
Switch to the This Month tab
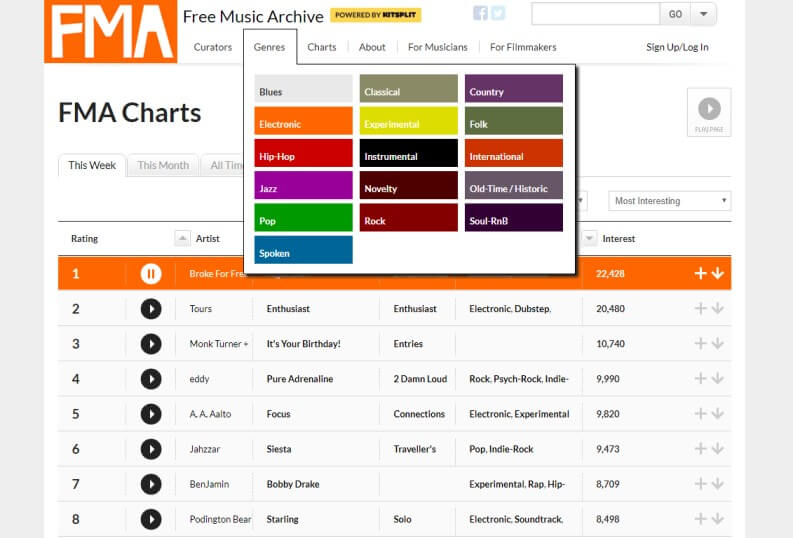coord(163,165)
